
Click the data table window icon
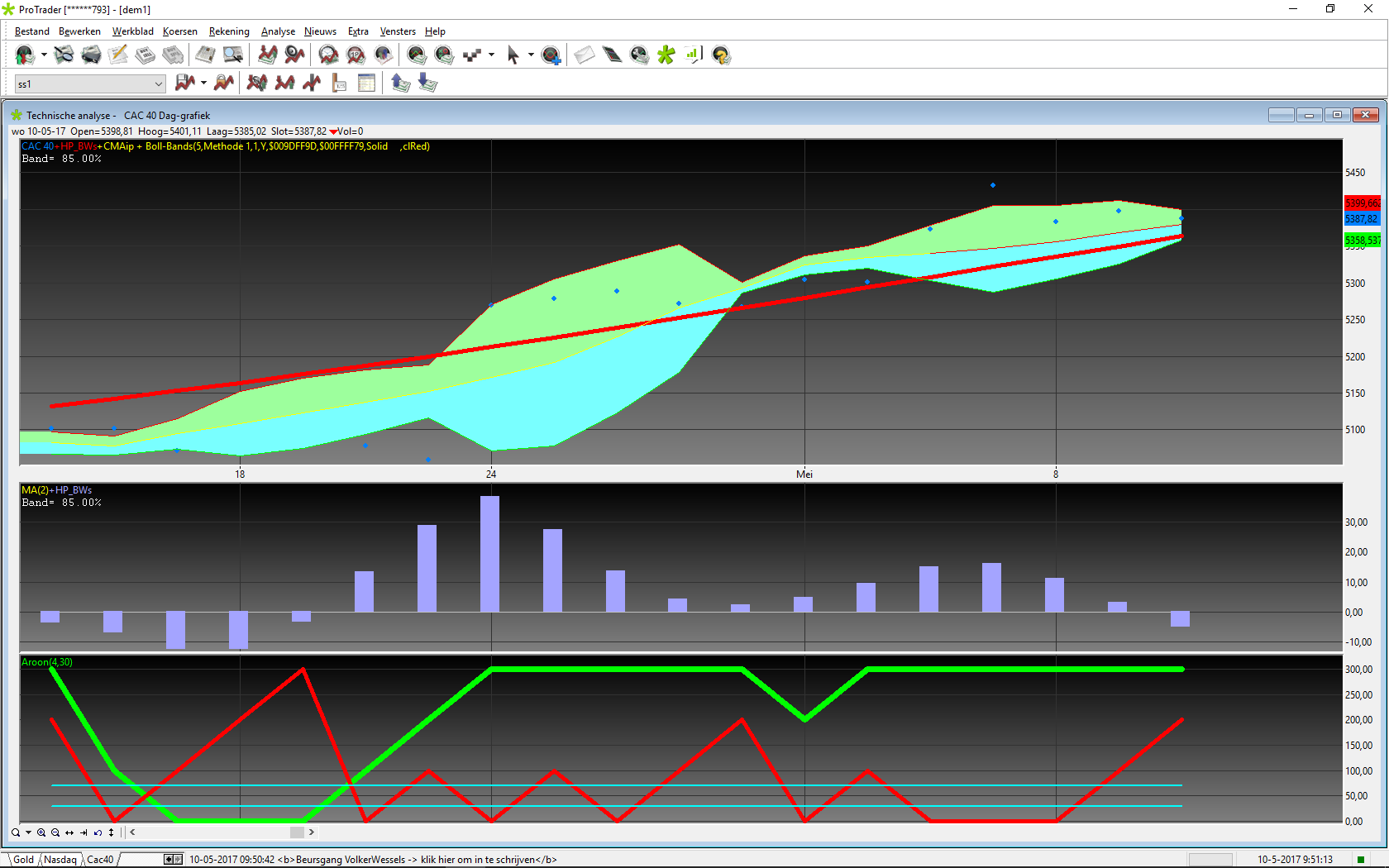pyautogui.click(x=366, y=83)
